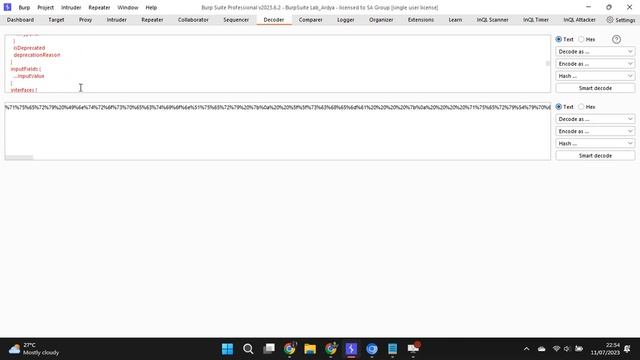Viewport: 640px width, 360px height.
Task: Click vertical scrollbar thumb of first text area
Action: (x=548, y=63)
